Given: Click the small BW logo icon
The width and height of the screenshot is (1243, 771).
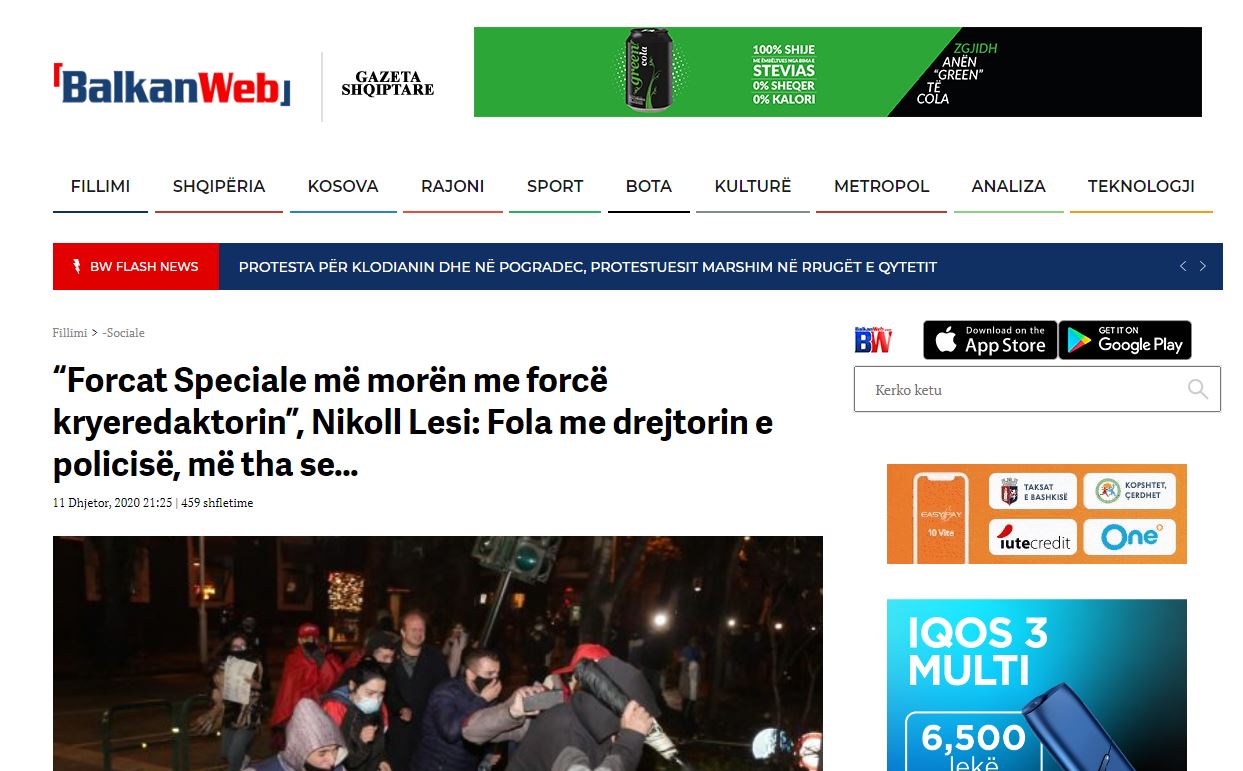Looking at the screenshot, I should pos(873,339).
